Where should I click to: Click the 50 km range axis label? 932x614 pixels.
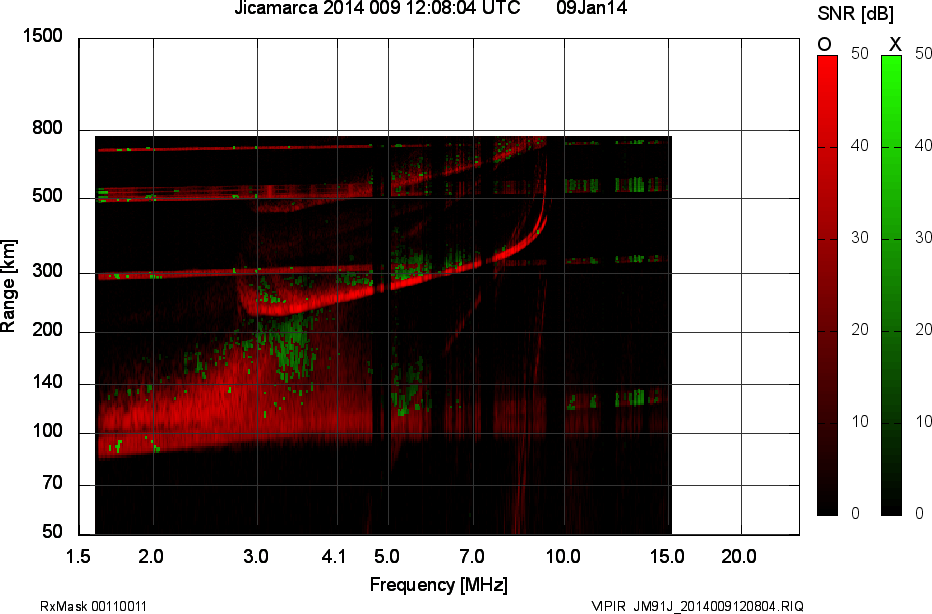click(52, 531)
